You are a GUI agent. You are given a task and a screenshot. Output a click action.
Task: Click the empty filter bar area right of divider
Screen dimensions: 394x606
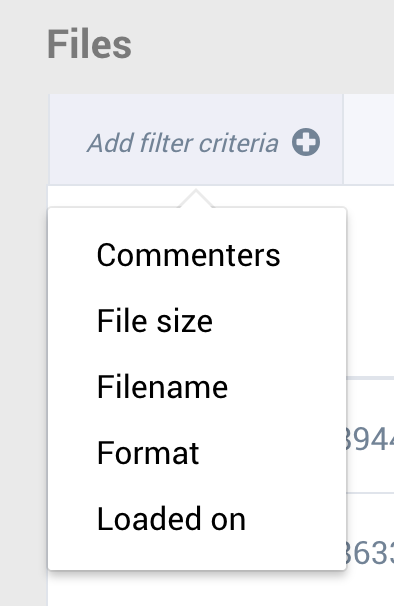coord(369,139)
